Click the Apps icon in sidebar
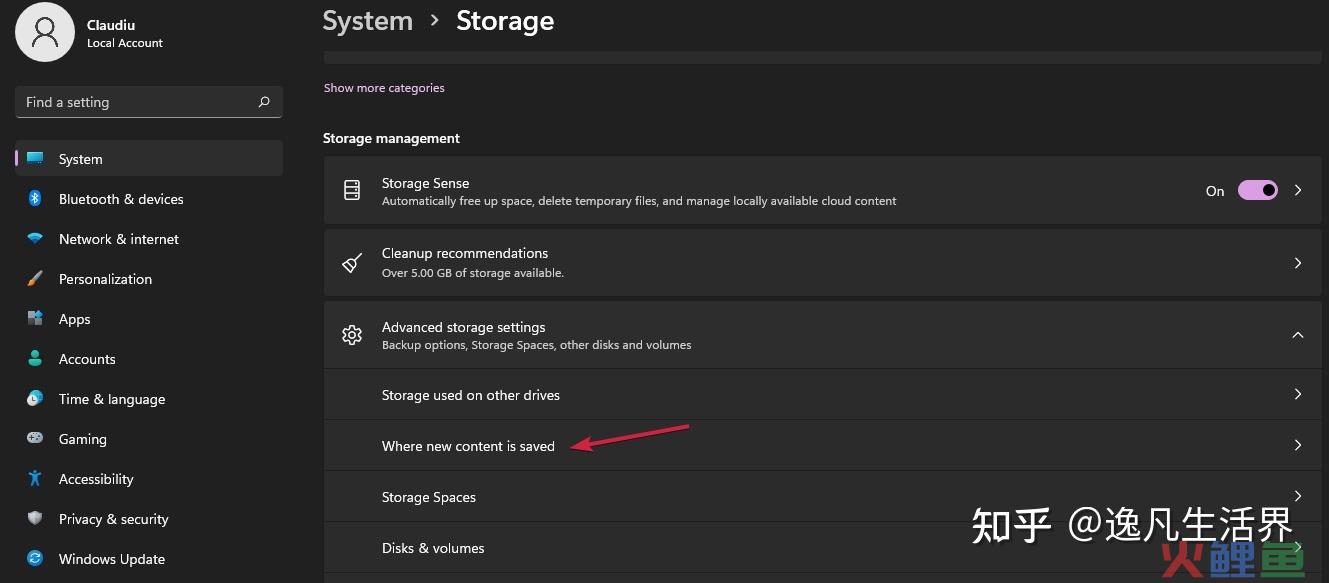This screenshot has width=1329, height=583. pos(35,319)
